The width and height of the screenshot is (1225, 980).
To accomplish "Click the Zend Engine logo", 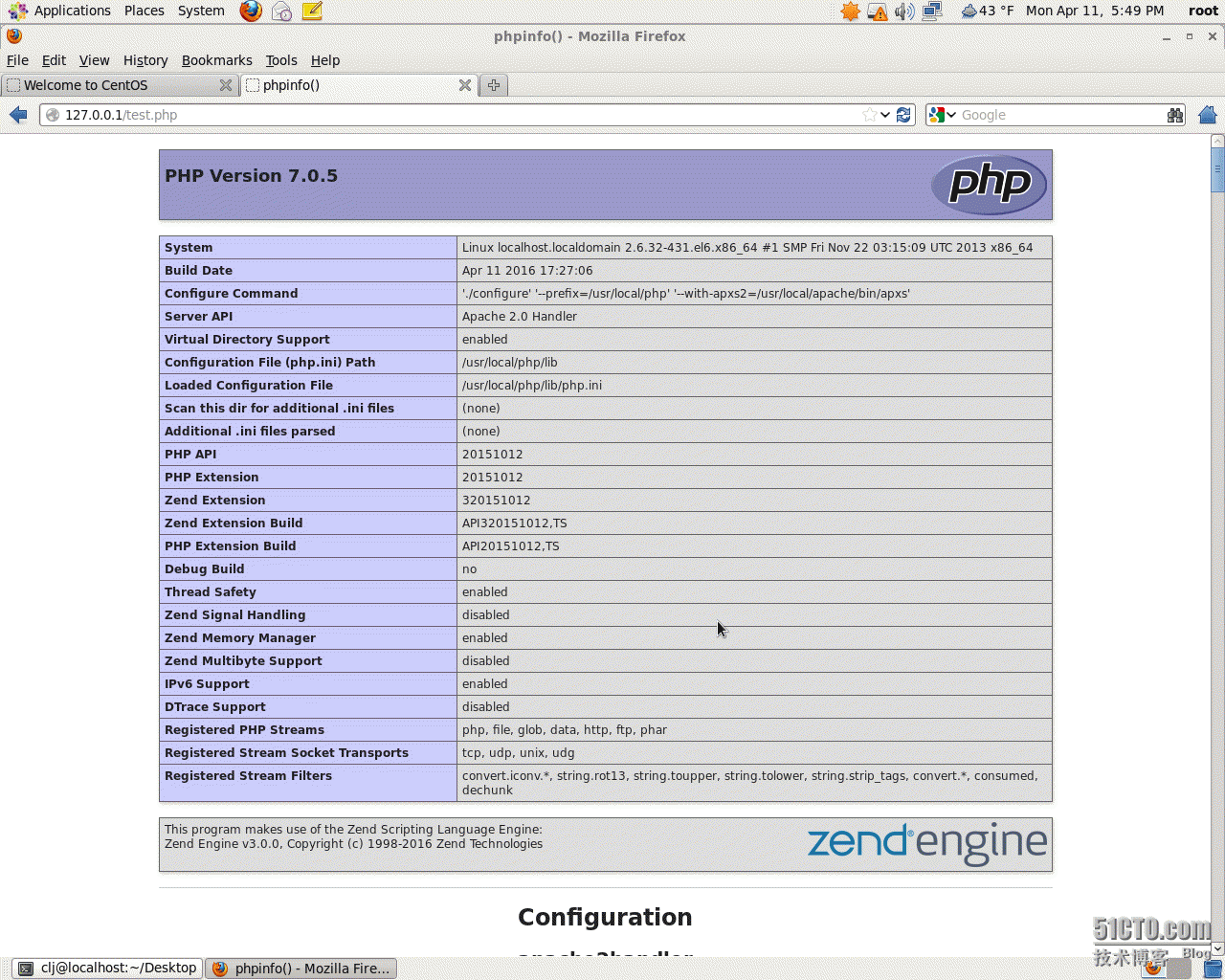I will click(926, 843).
